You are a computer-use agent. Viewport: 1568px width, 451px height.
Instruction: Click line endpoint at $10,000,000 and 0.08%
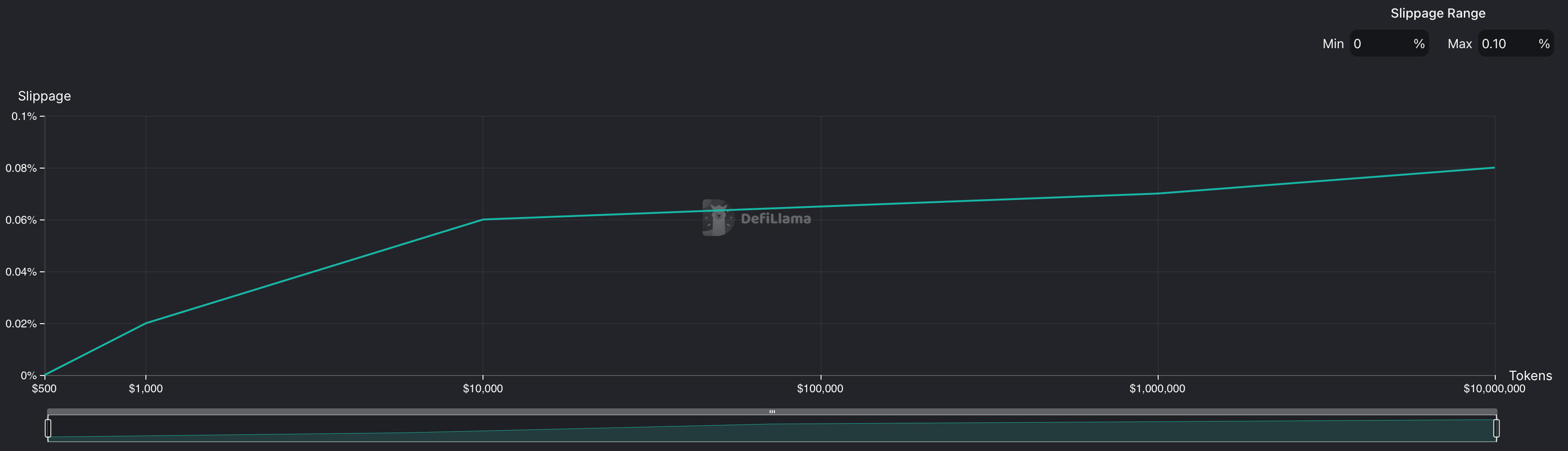click(1494, 167)
